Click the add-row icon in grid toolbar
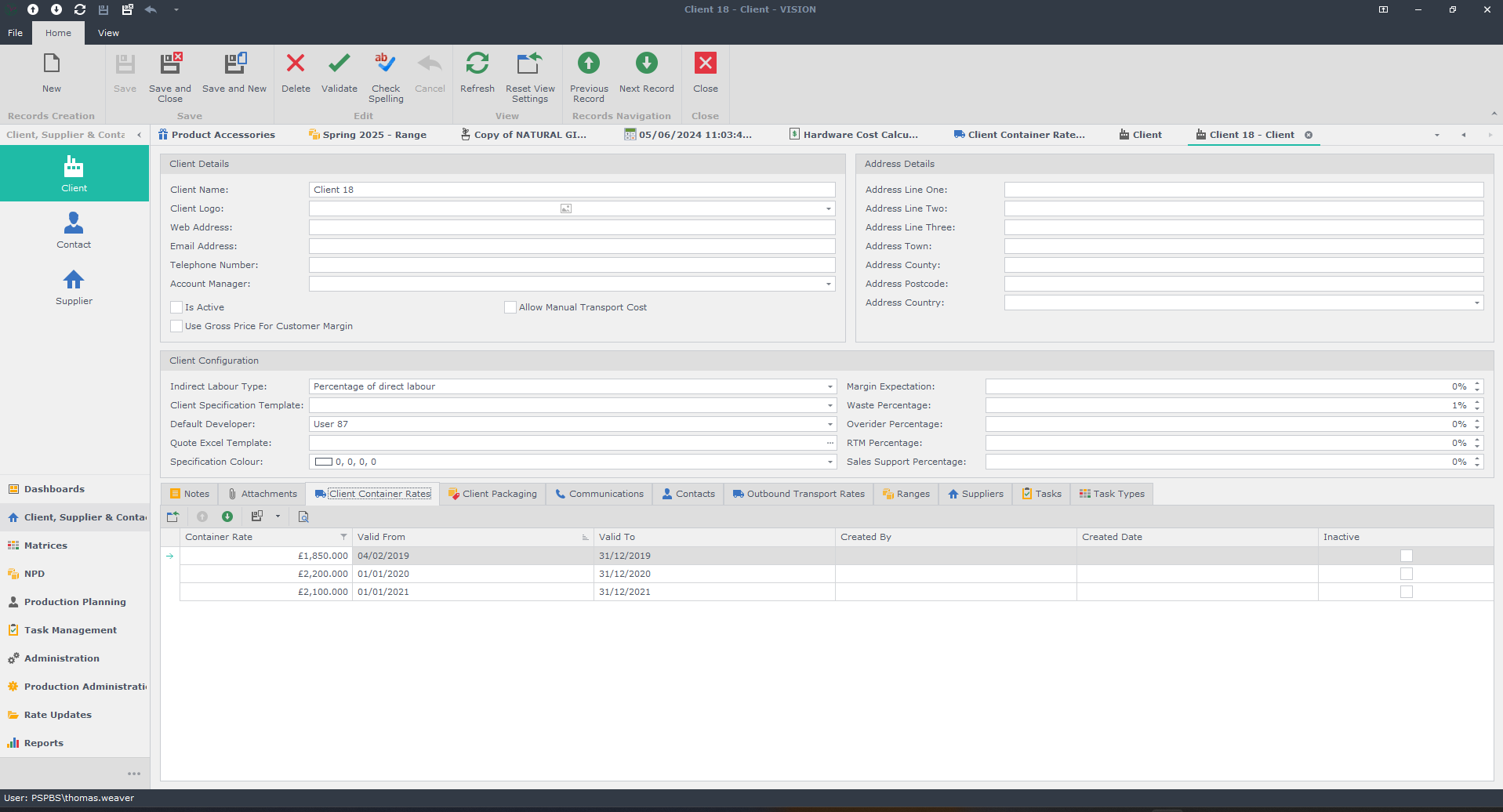1503x812 pixels. [x=173, y=517]
